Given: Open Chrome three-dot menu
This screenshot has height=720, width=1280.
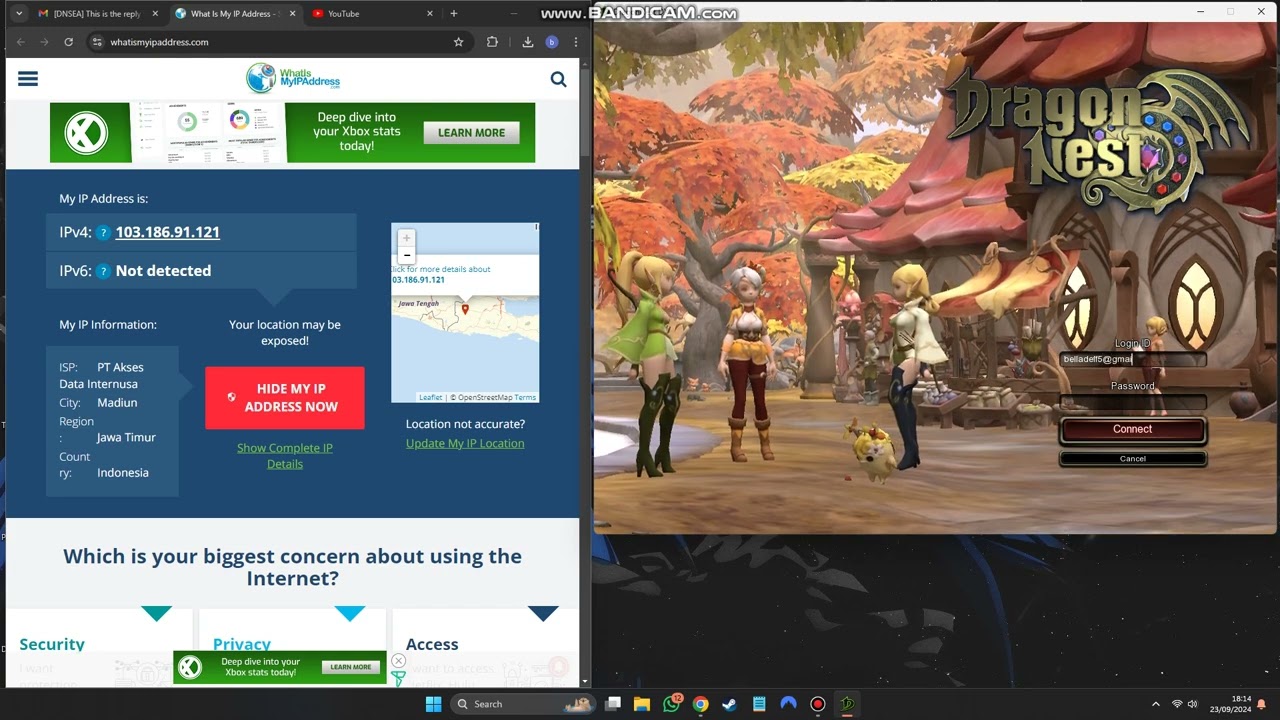Looking at the screenshot, I should click(576, 42).
